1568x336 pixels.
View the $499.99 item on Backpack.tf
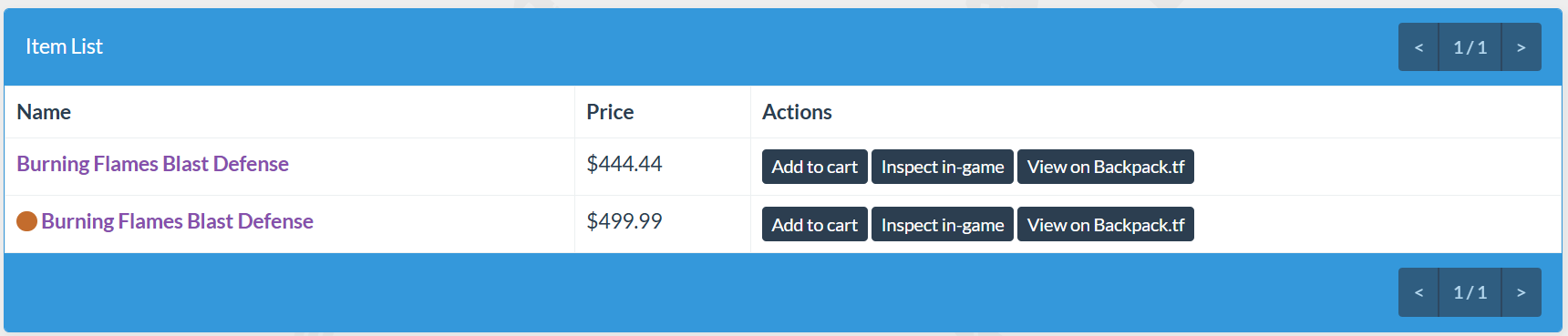point(1106,225)
